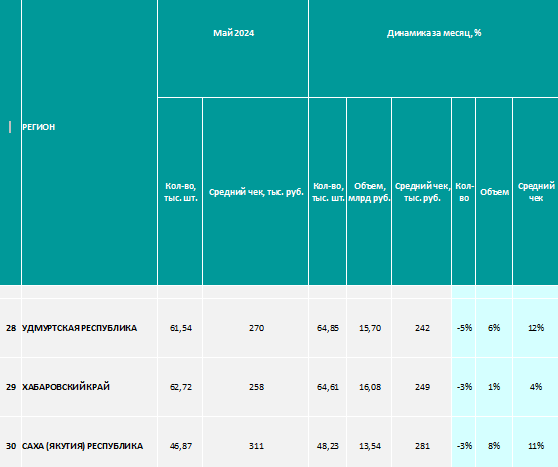Click the cell with value 311
558x467 pixels.
tap(256, 442)
